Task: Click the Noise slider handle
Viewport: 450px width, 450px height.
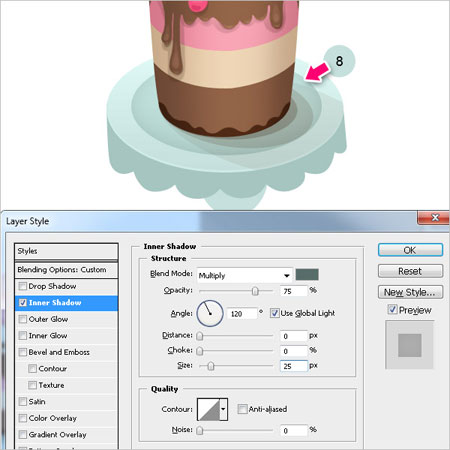Action: click(200, 431)
